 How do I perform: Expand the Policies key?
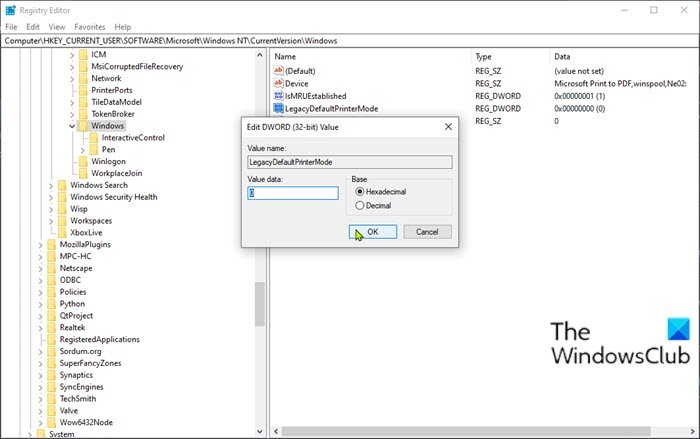[x=40, y=293]
